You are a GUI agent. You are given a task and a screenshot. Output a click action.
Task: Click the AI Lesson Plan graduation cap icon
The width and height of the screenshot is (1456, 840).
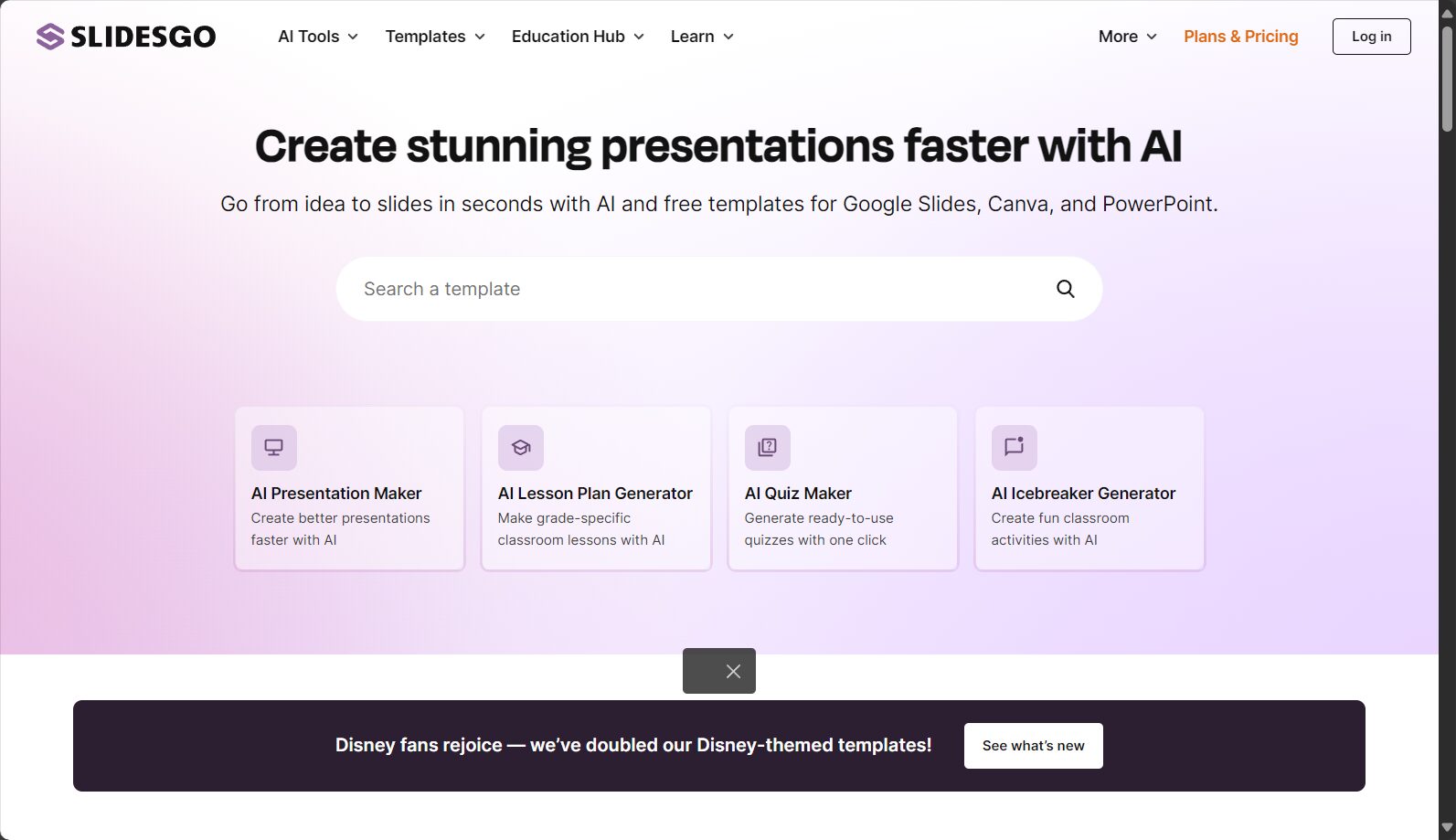click(x=521, y=448)
